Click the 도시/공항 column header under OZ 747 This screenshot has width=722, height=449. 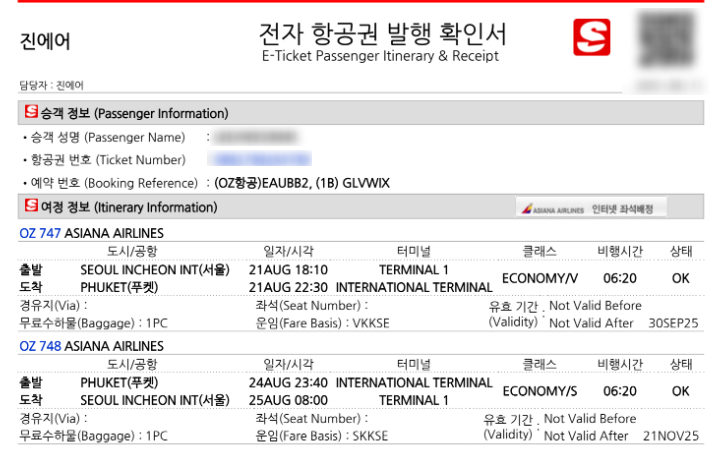(132, 251)
